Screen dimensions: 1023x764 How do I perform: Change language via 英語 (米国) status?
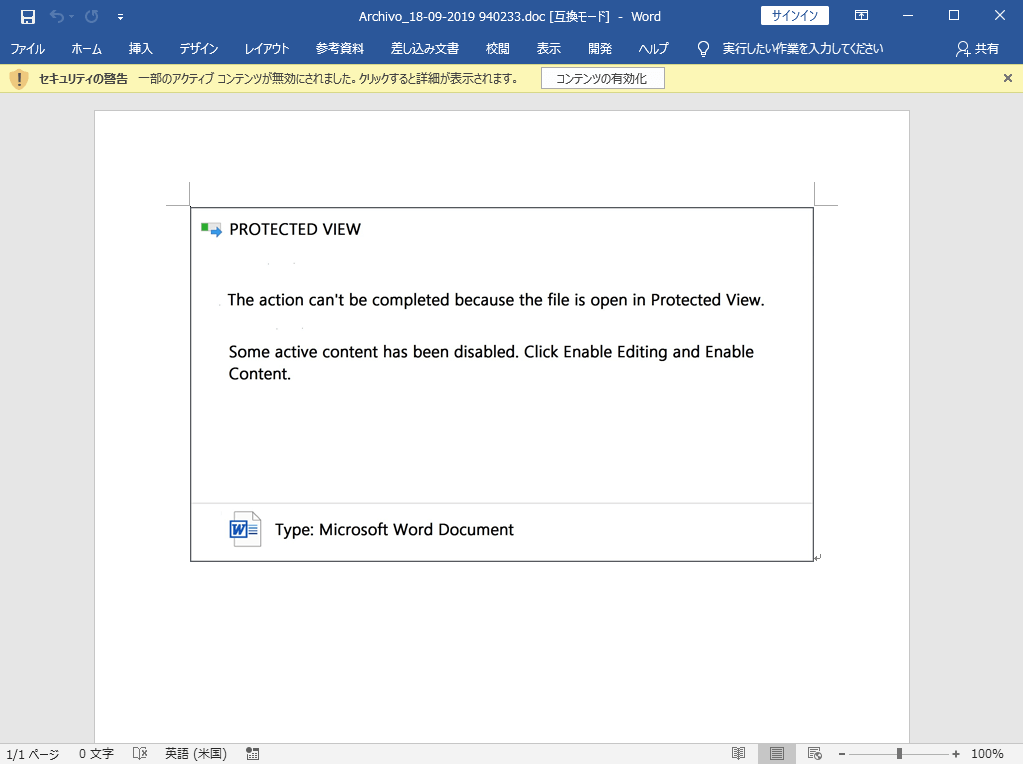[196, 754]
